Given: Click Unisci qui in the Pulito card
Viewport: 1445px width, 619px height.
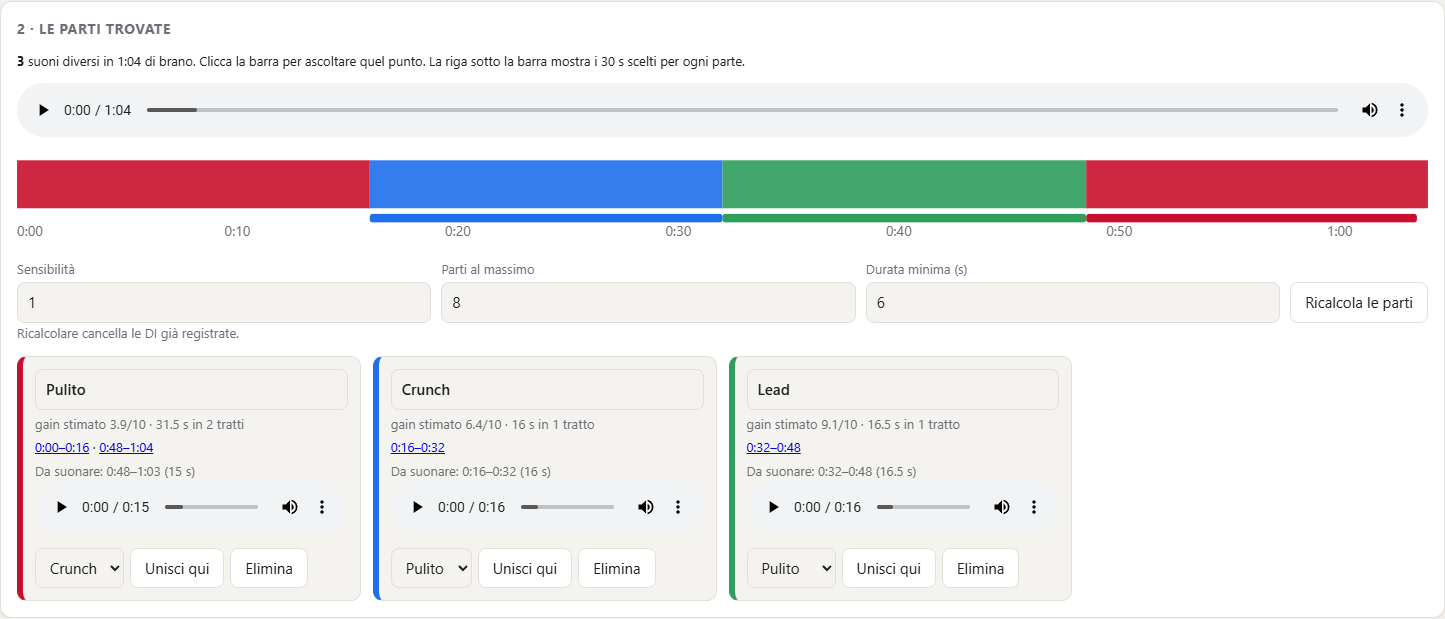Looking at the screenshot, I should click(177, 568).
